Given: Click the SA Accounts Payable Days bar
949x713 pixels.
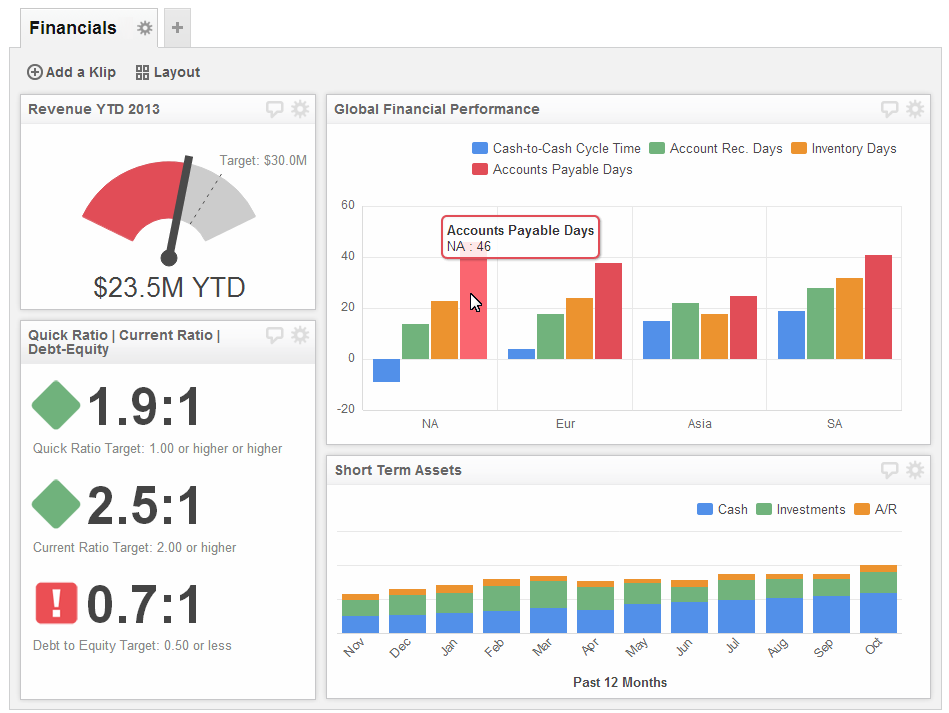Looking at the screenshot, I should [x=878, y=306].
